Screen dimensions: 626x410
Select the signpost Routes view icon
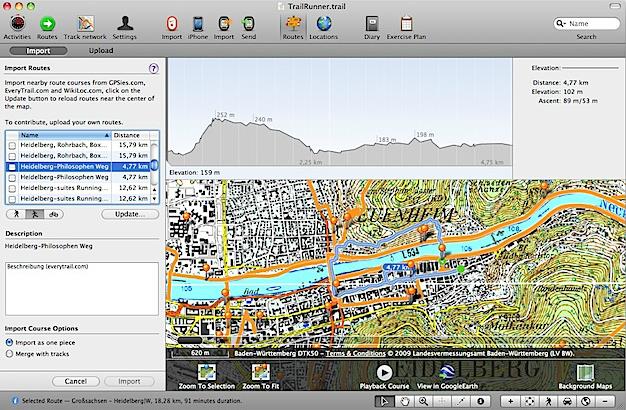tap(293, 24)
